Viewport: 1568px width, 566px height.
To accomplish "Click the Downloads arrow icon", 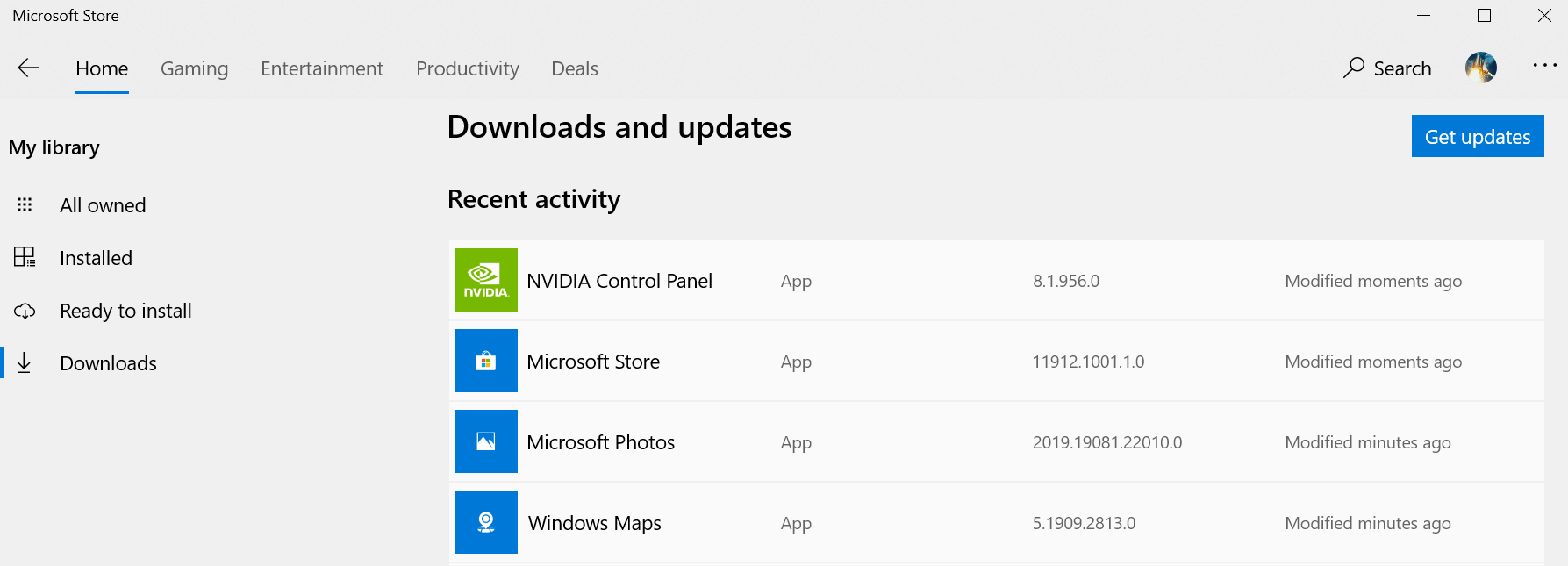I will pyautogui.click(x=25, y=362).
